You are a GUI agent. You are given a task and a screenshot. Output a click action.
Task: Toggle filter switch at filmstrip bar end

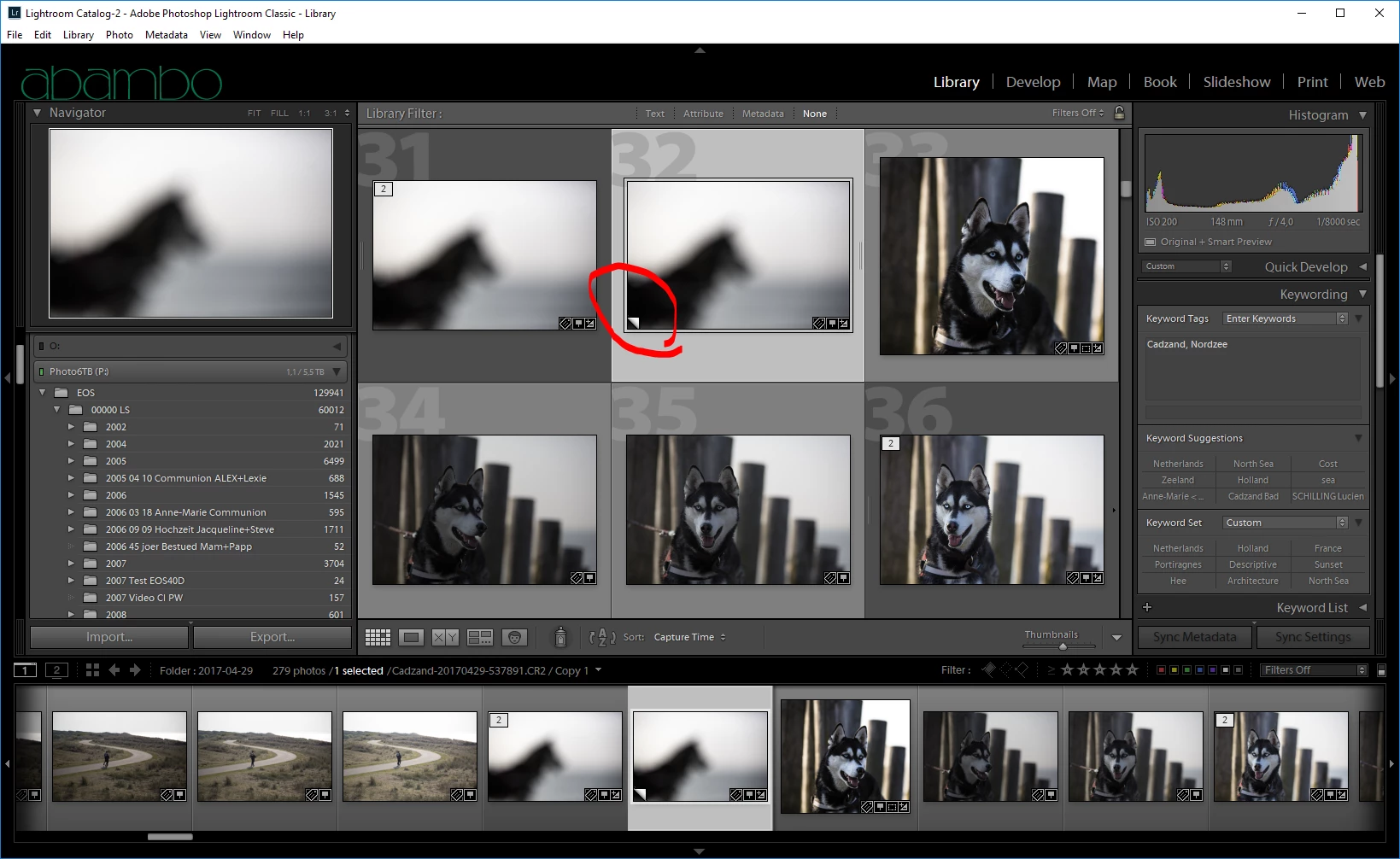1382,670
